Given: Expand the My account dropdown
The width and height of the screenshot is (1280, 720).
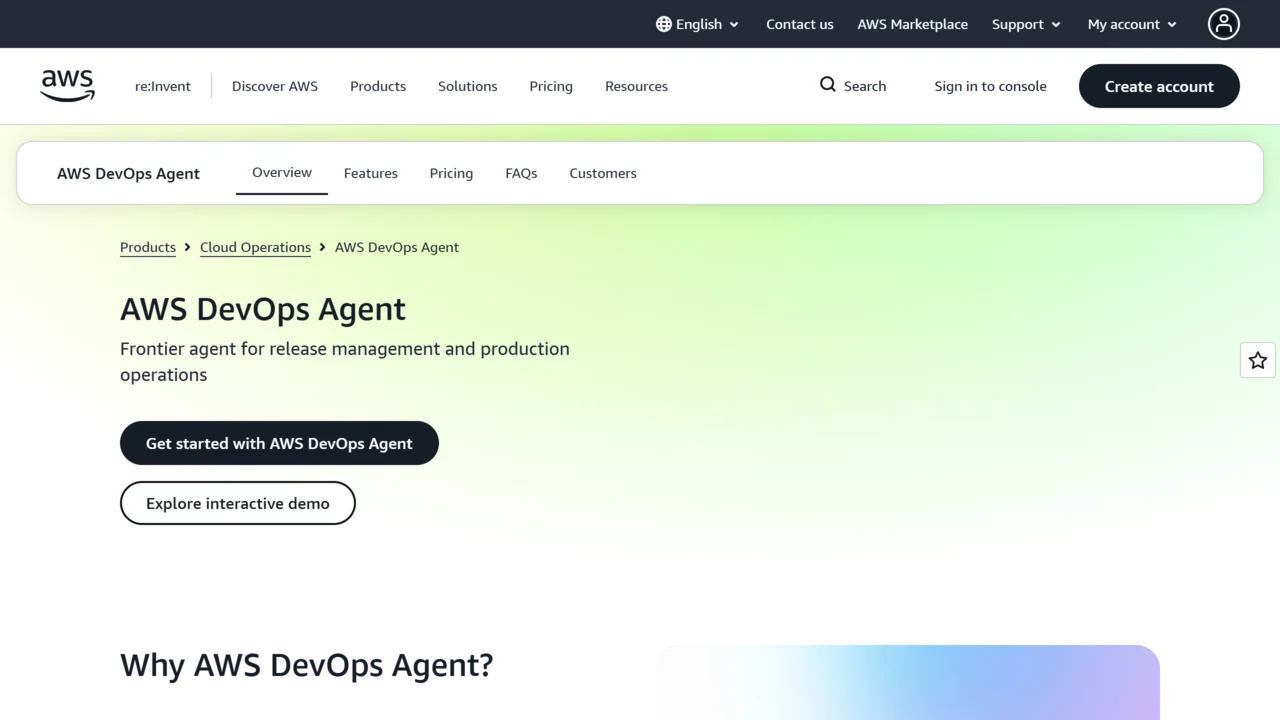Looking at the screenshot, I should pyautogui.click(x=1132, y=24).
